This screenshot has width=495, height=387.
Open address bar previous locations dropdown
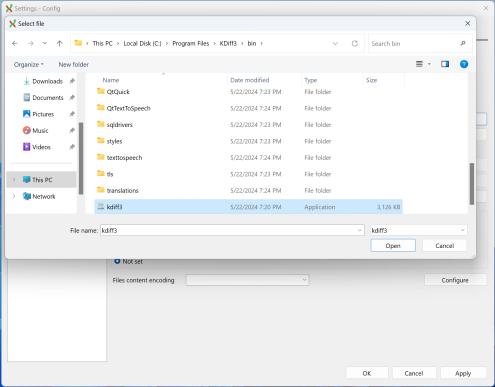335,43
